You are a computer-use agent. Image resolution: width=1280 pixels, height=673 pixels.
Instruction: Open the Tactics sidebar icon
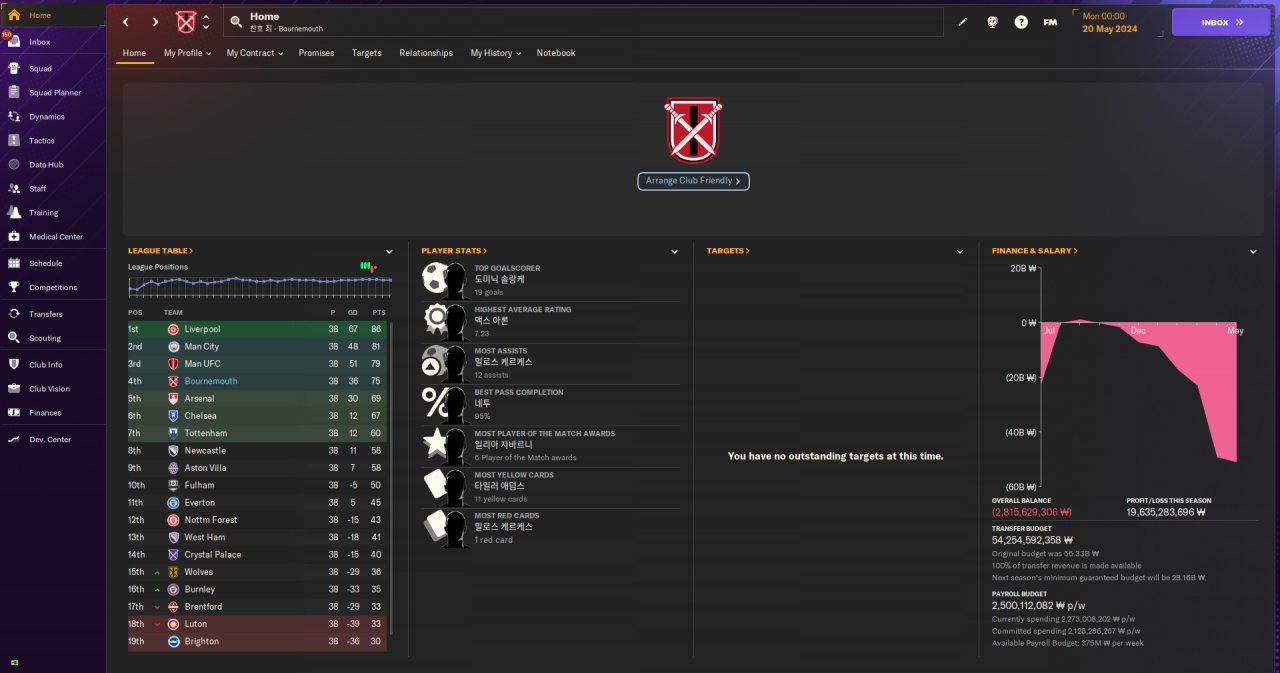[x=14, y=140]
